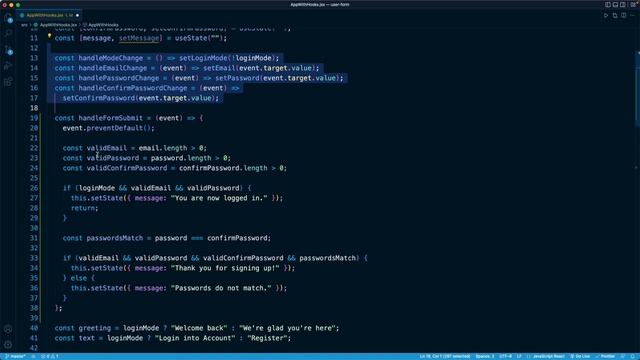Open the Search view in activity bar

(8, 34)
